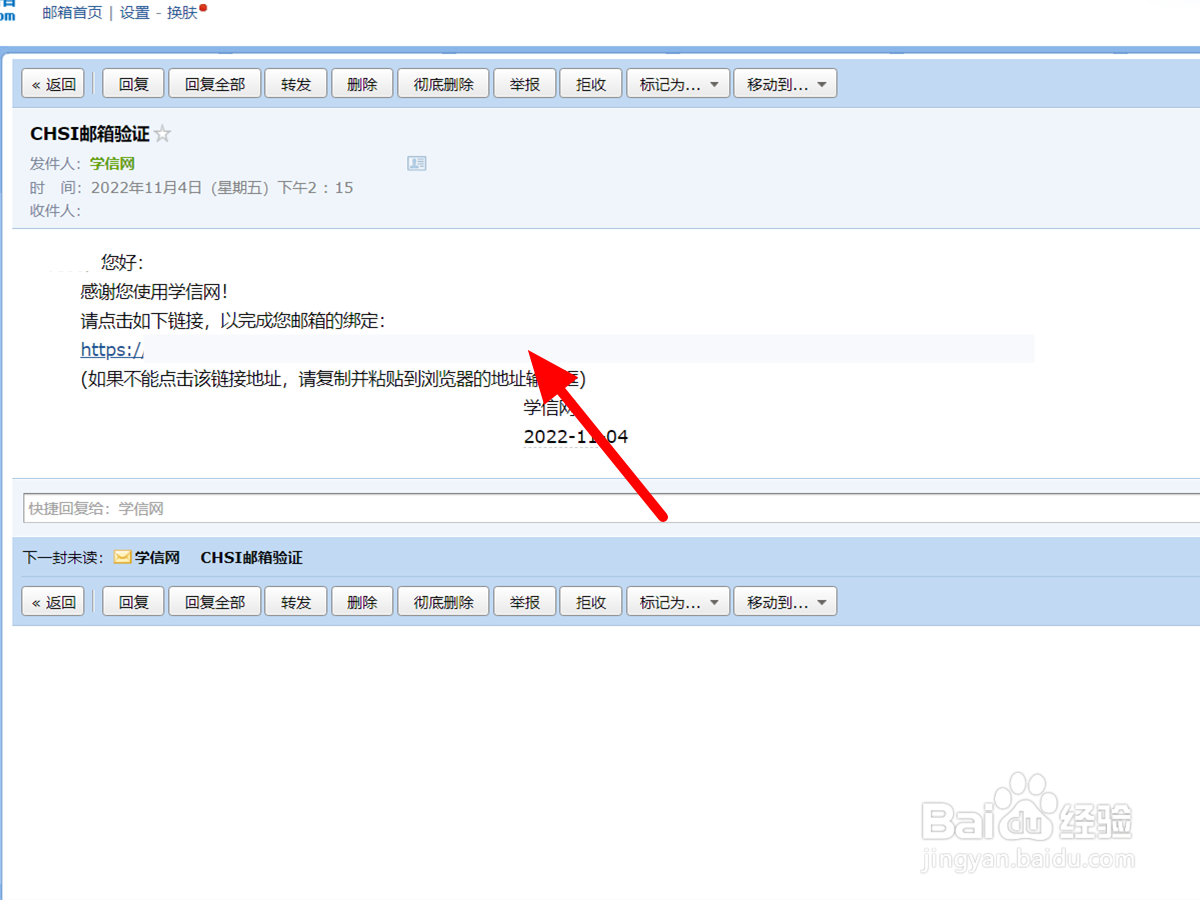This screenshot has height=900, width=1200.
Task: Click next unread sender 学信网
Action: point(157,558)
